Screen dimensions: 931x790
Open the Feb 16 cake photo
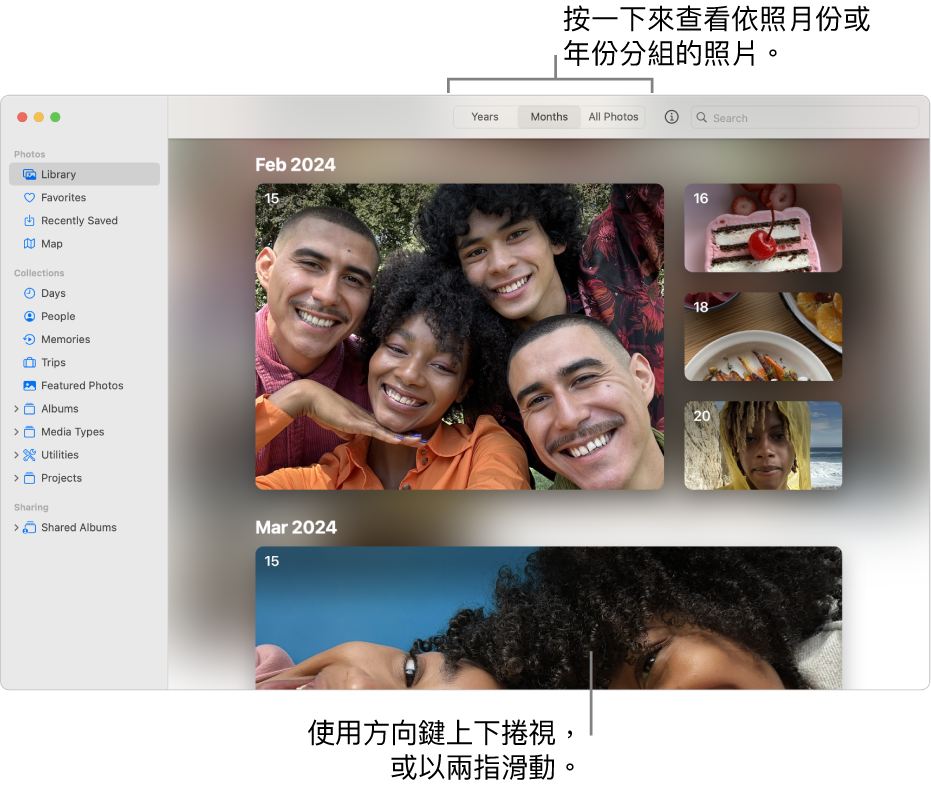(763, 228)
